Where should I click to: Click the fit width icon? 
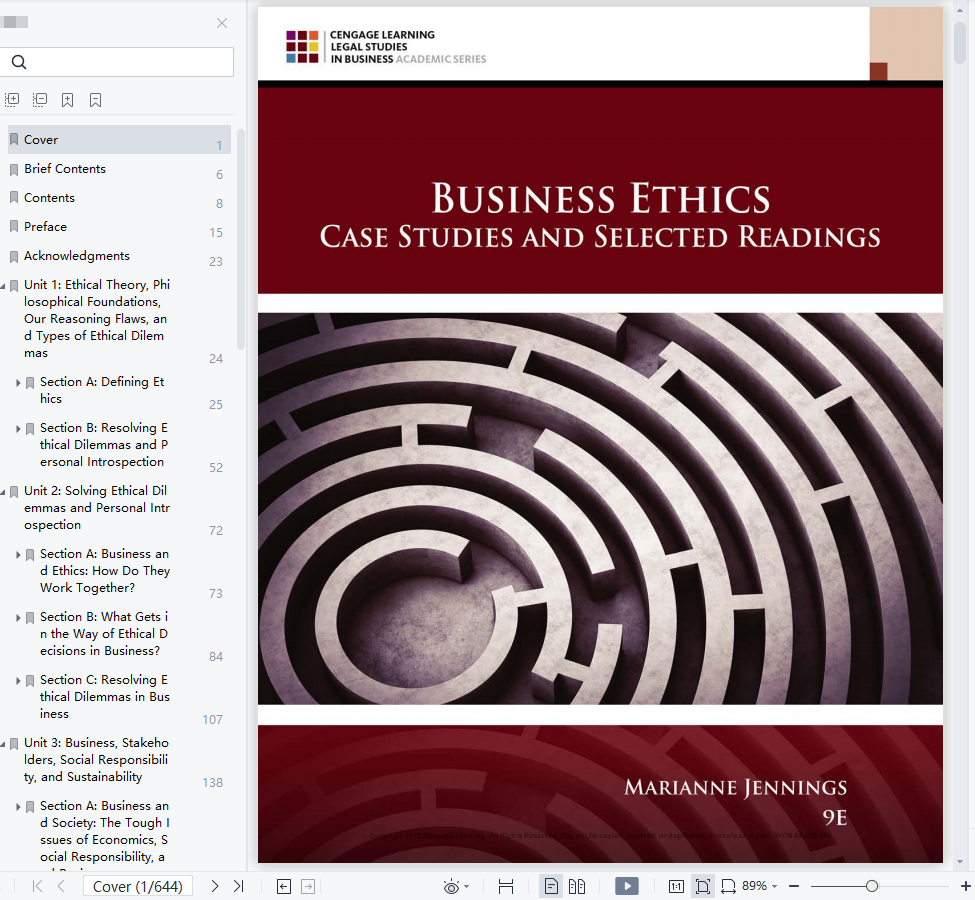[506, 886]
